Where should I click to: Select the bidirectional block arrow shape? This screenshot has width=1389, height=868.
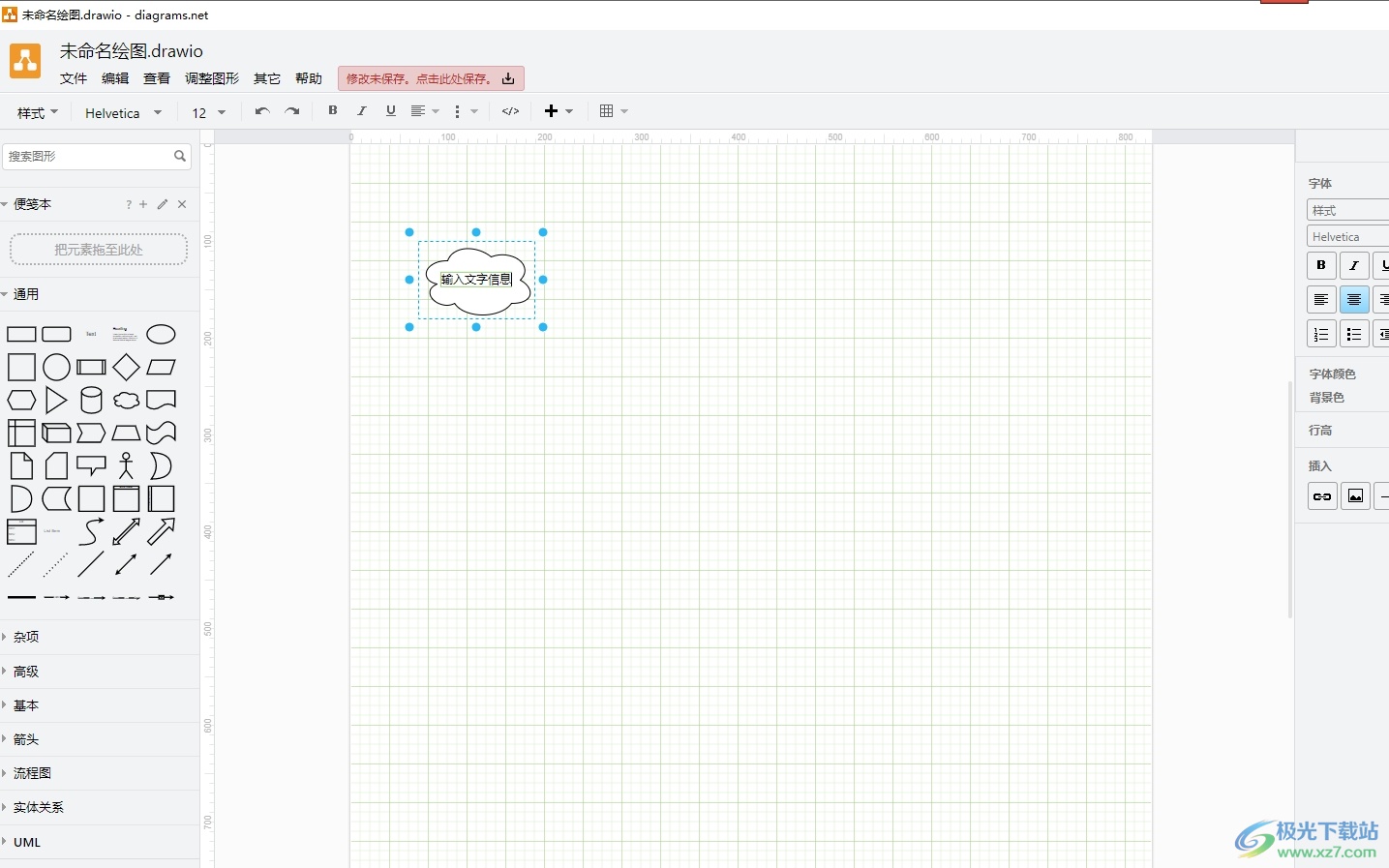126,532
